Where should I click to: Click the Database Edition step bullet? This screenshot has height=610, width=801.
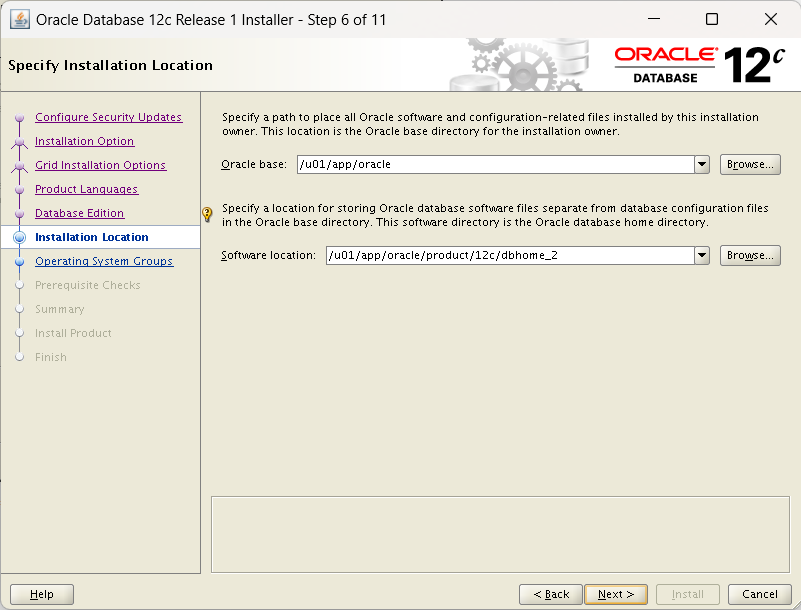tap(19, 214)
